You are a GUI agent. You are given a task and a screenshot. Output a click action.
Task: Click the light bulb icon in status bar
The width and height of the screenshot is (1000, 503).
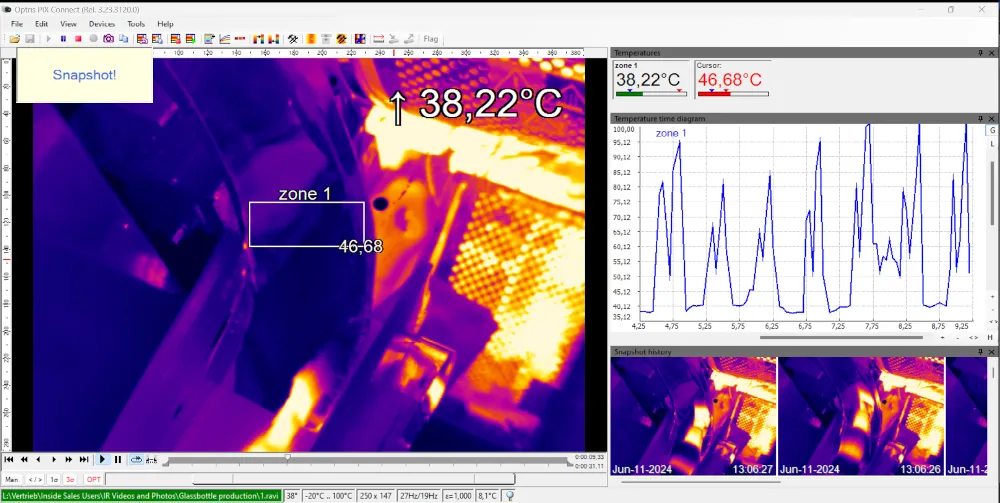510,495
